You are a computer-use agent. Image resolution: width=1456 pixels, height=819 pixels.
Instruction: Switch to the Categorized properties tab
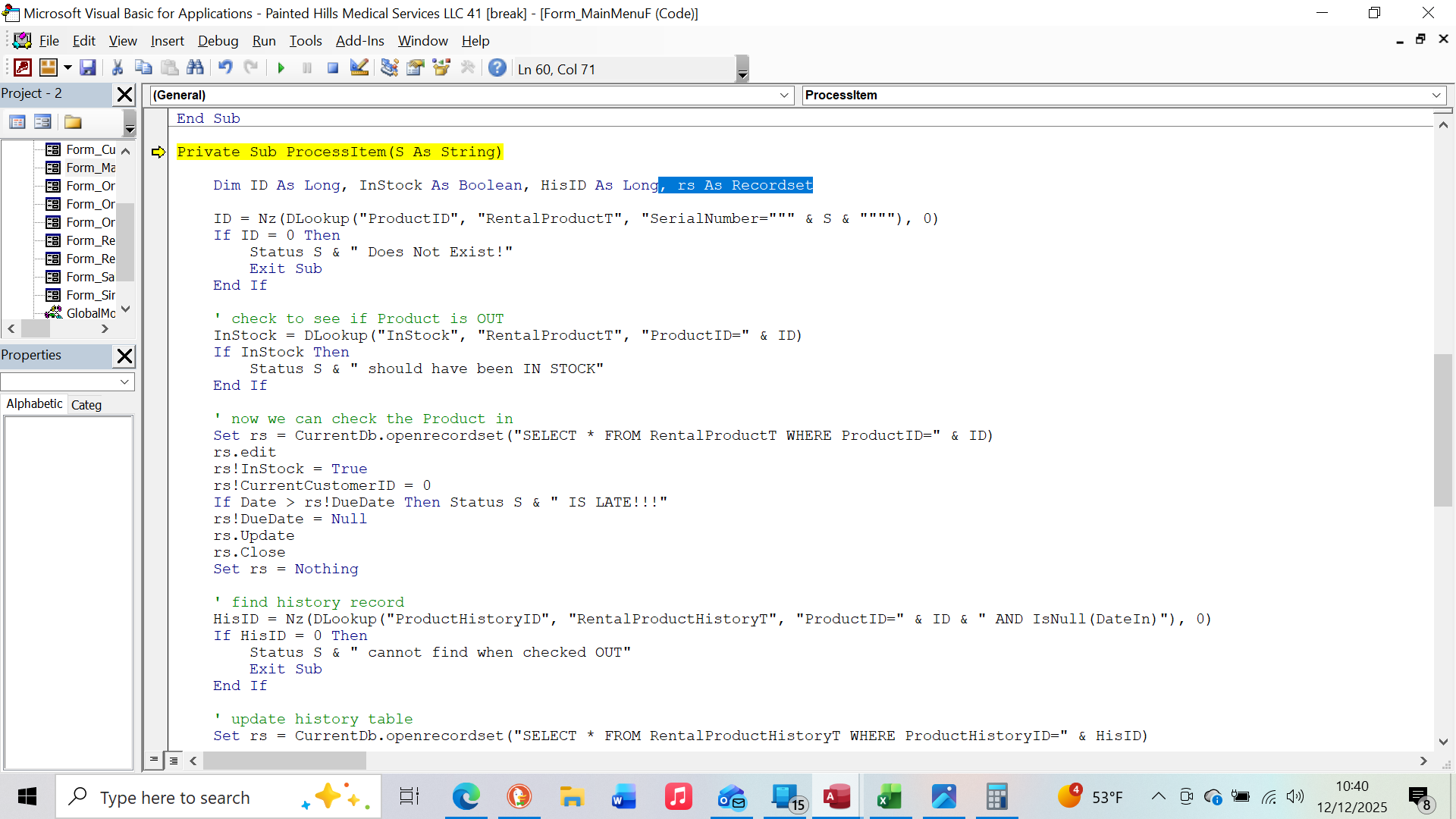point(86,405)
